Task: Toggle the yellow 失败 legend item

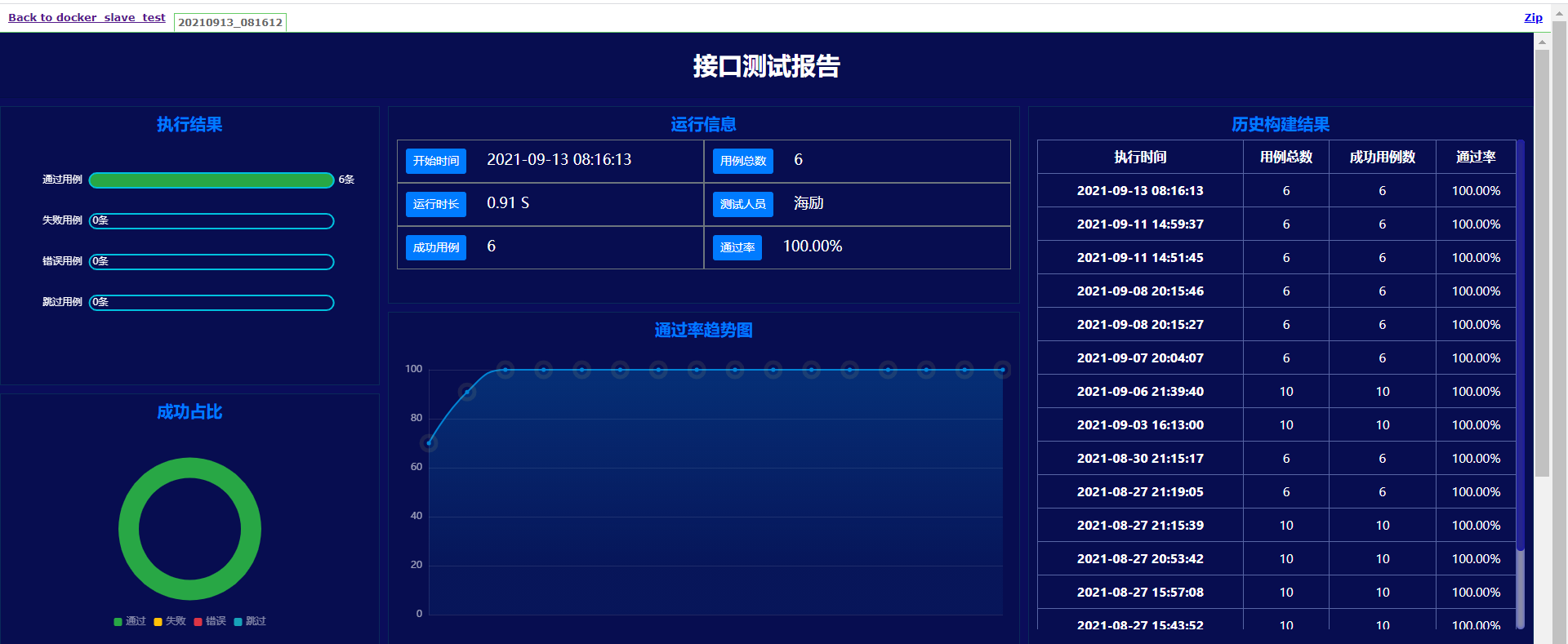Action: tap(170, 621)
